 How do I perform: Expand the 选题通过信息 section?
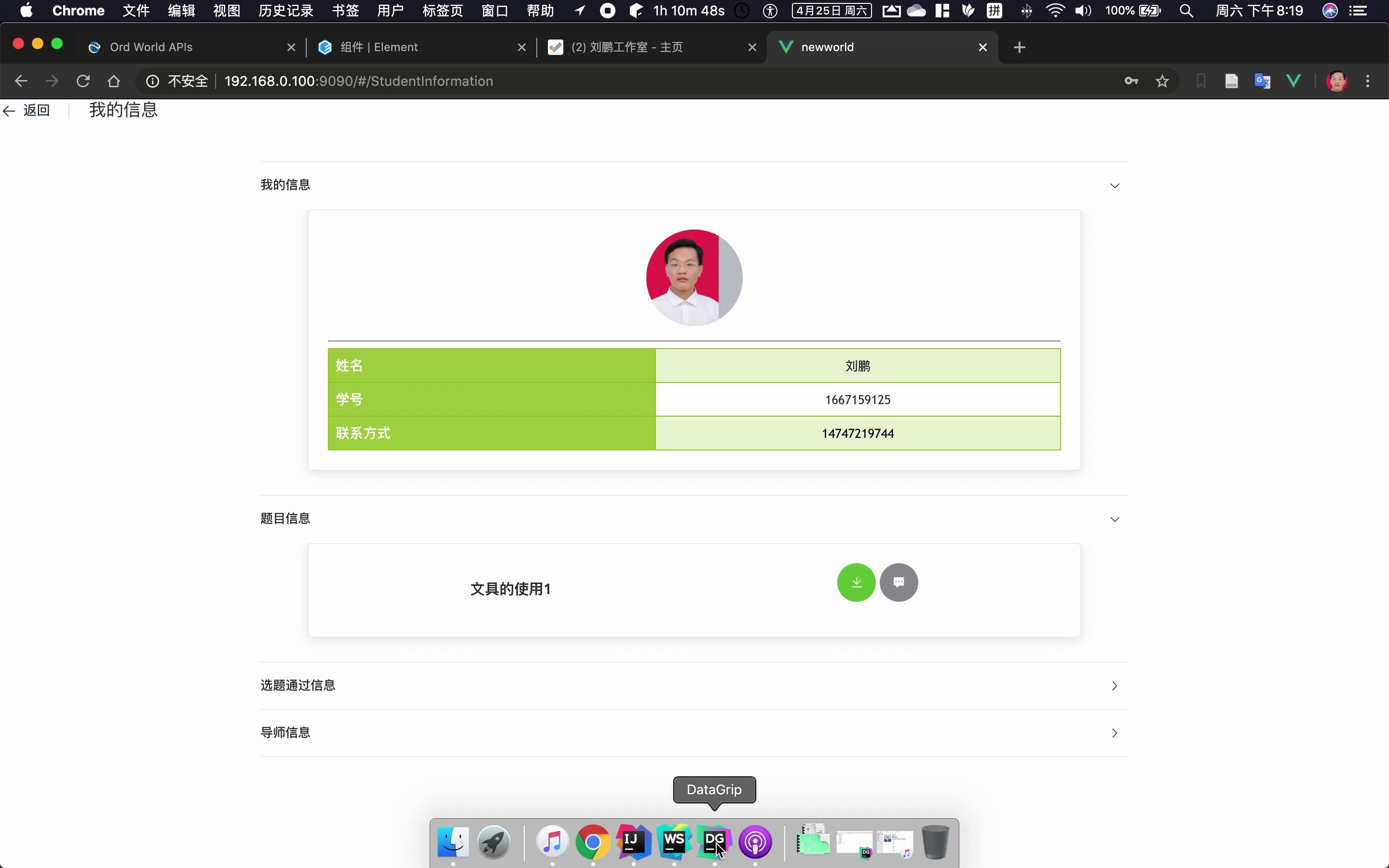(1114, 685)
